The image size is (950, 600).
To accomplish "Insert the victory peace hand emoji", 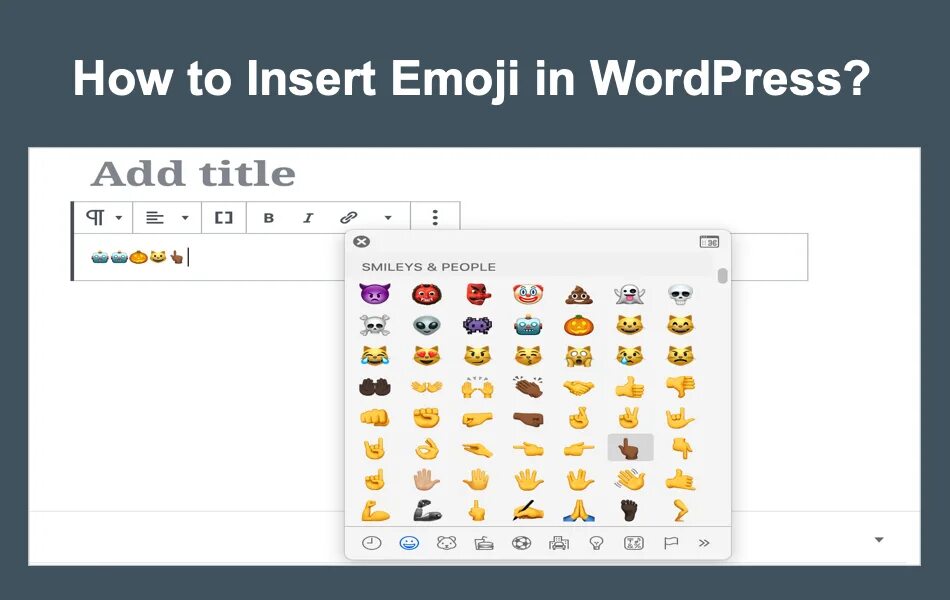I will 630,418.
